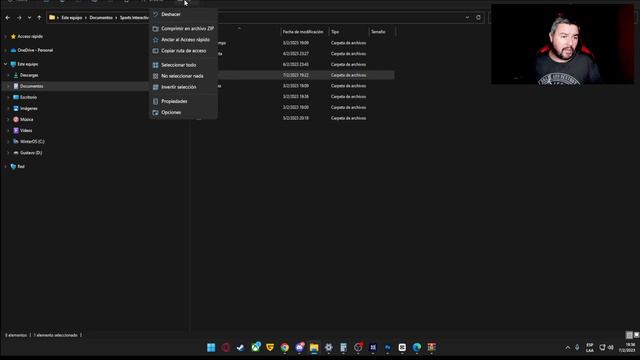640x360 pixels.
Task: Go forward with the forward arrow
Action: 19,18
